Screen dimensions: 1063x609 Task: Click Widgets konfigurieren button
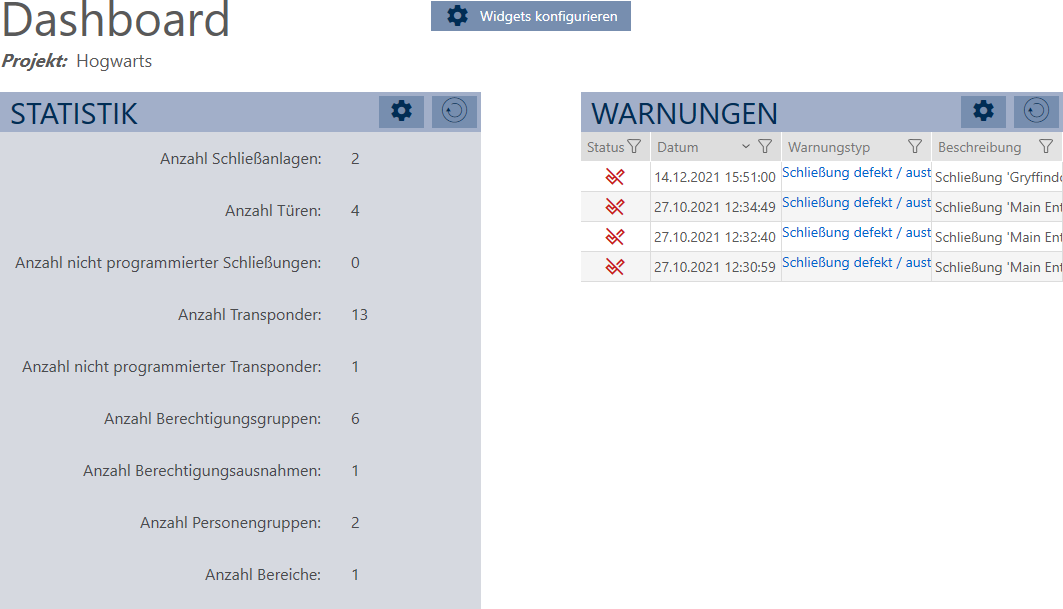tap(531, 16)
